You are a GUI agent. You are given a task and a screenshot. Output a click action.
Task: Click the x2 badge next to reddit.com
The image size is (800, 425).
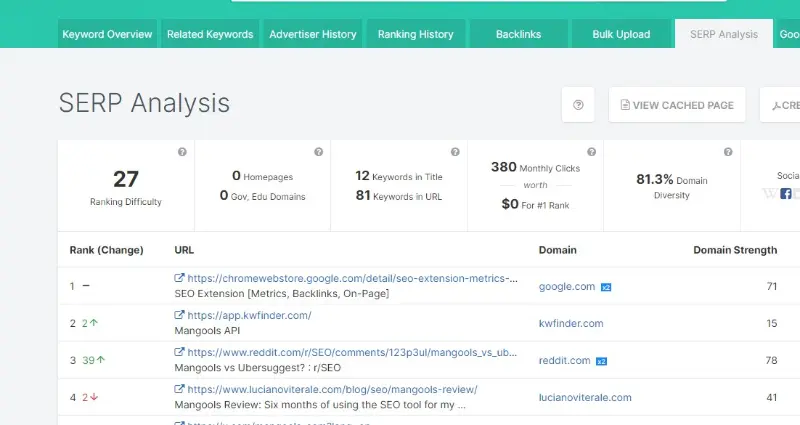pyautogui.click(x=602, y=361)
